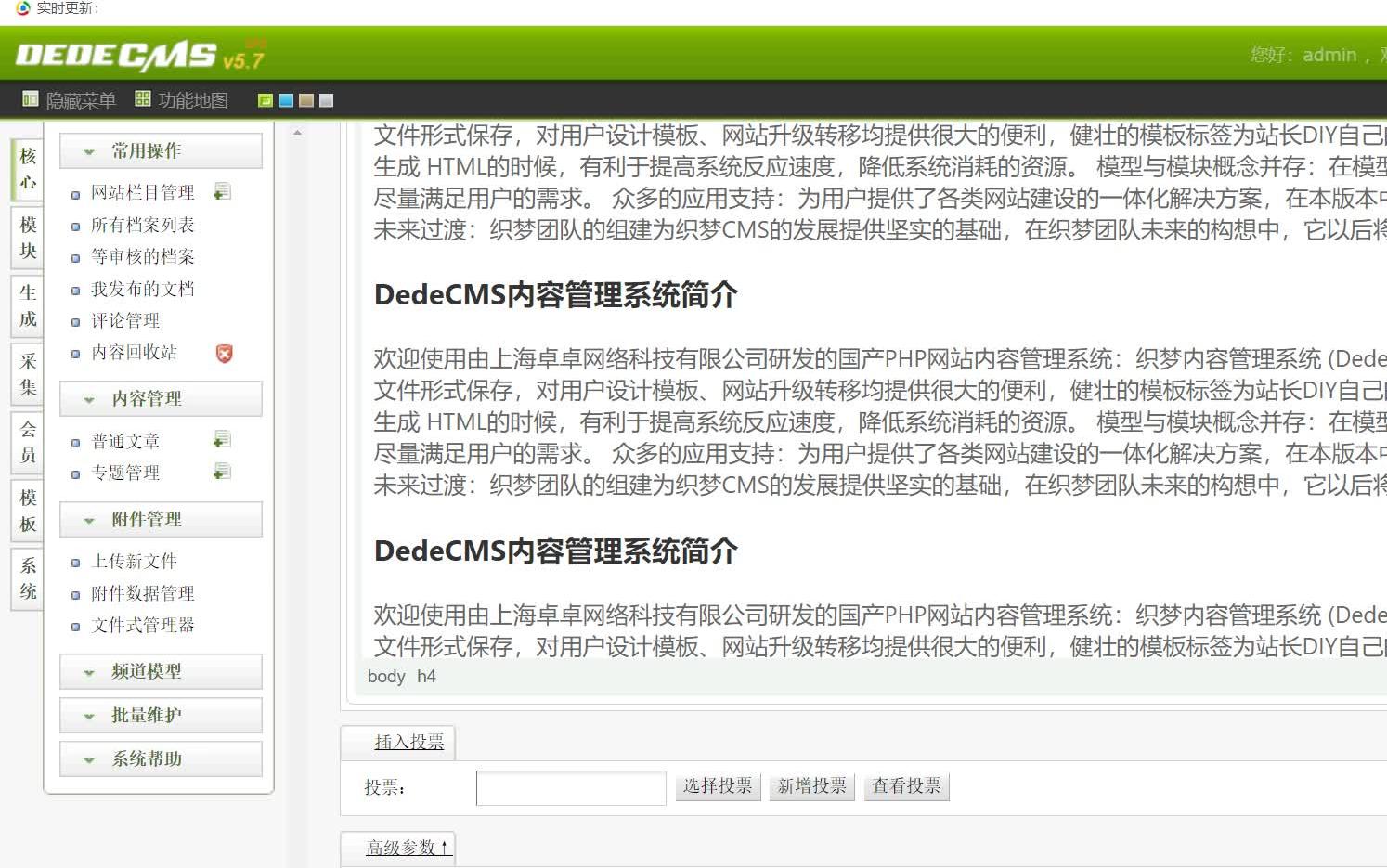Click the browser icon beside 实时更新
Screen dimensions: 1387x868
click(x=23, y=8)
